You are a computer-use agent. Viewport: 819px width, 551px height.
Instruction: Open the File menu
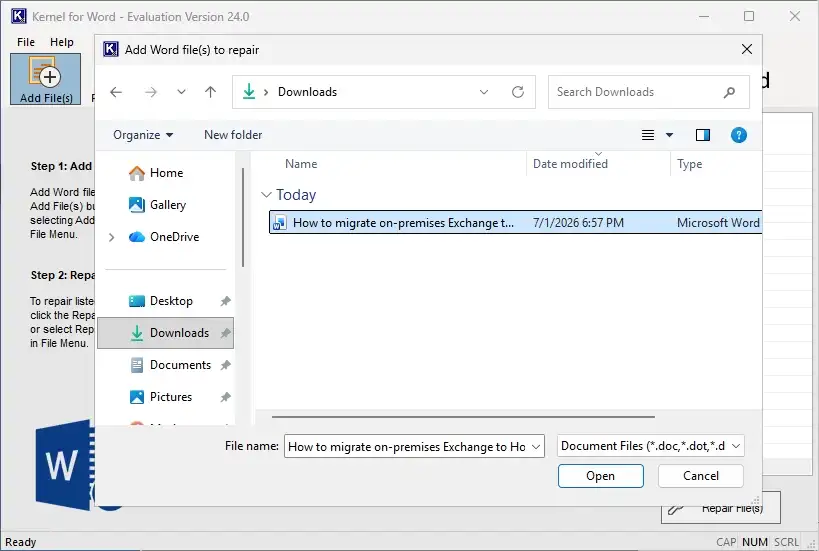26,42
